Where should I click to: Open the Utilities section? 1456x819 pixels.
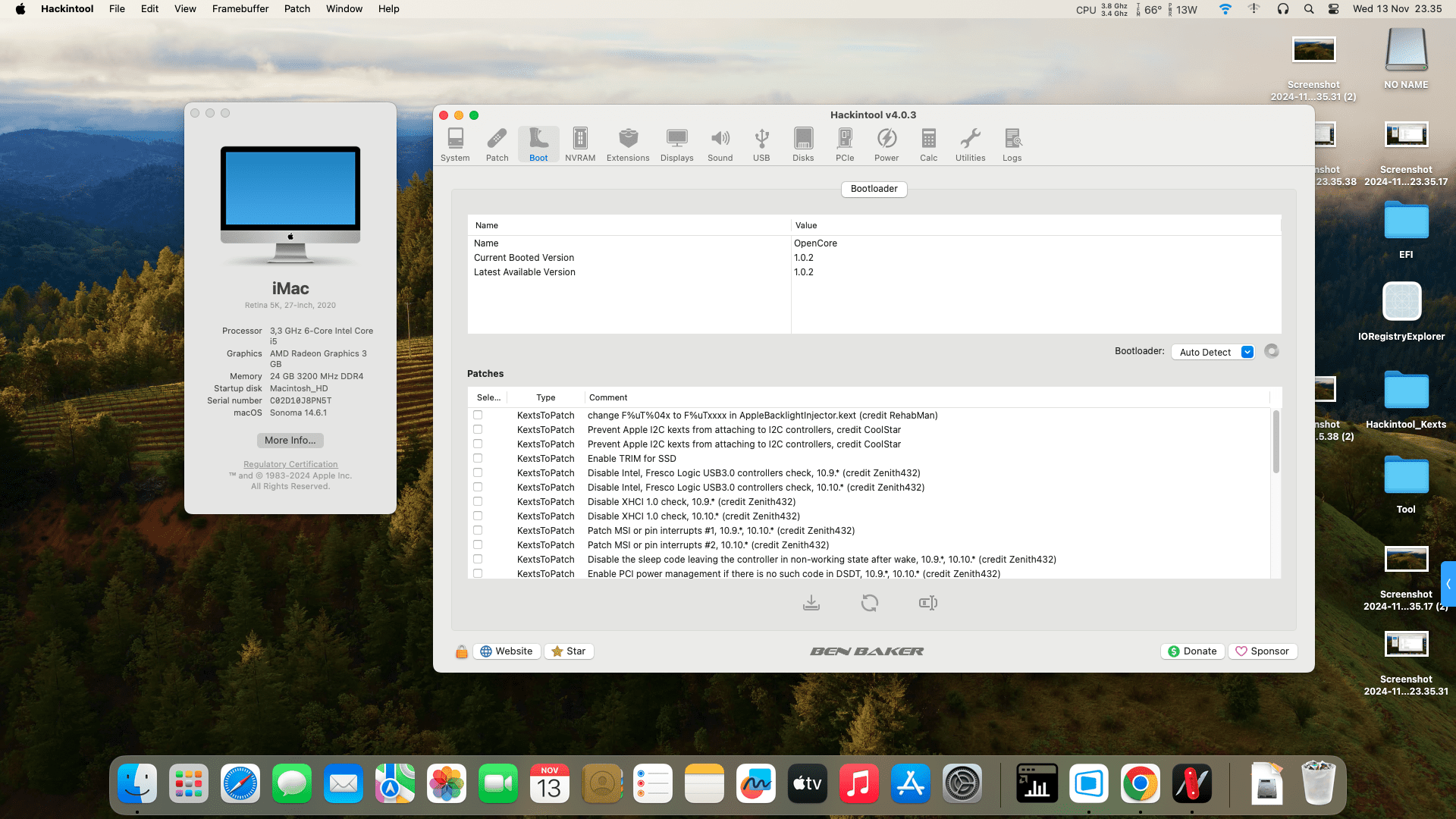970,144
